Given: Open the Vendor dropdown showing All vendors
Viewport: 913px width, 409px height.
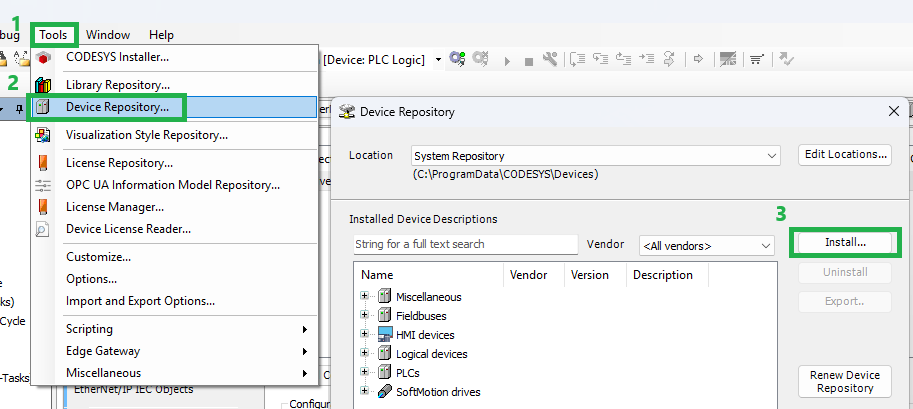Looking at the screenshot, I should 707,246.
